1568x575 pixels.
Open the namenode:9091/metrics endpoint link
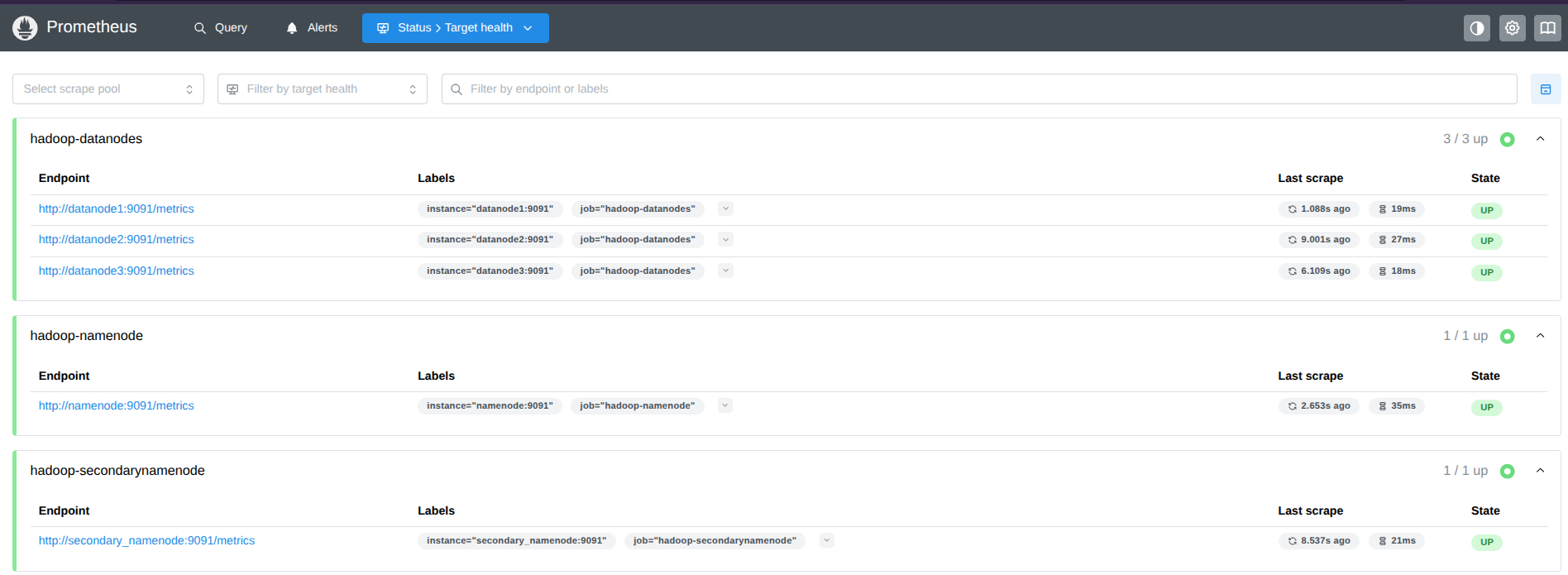[117, 405]
